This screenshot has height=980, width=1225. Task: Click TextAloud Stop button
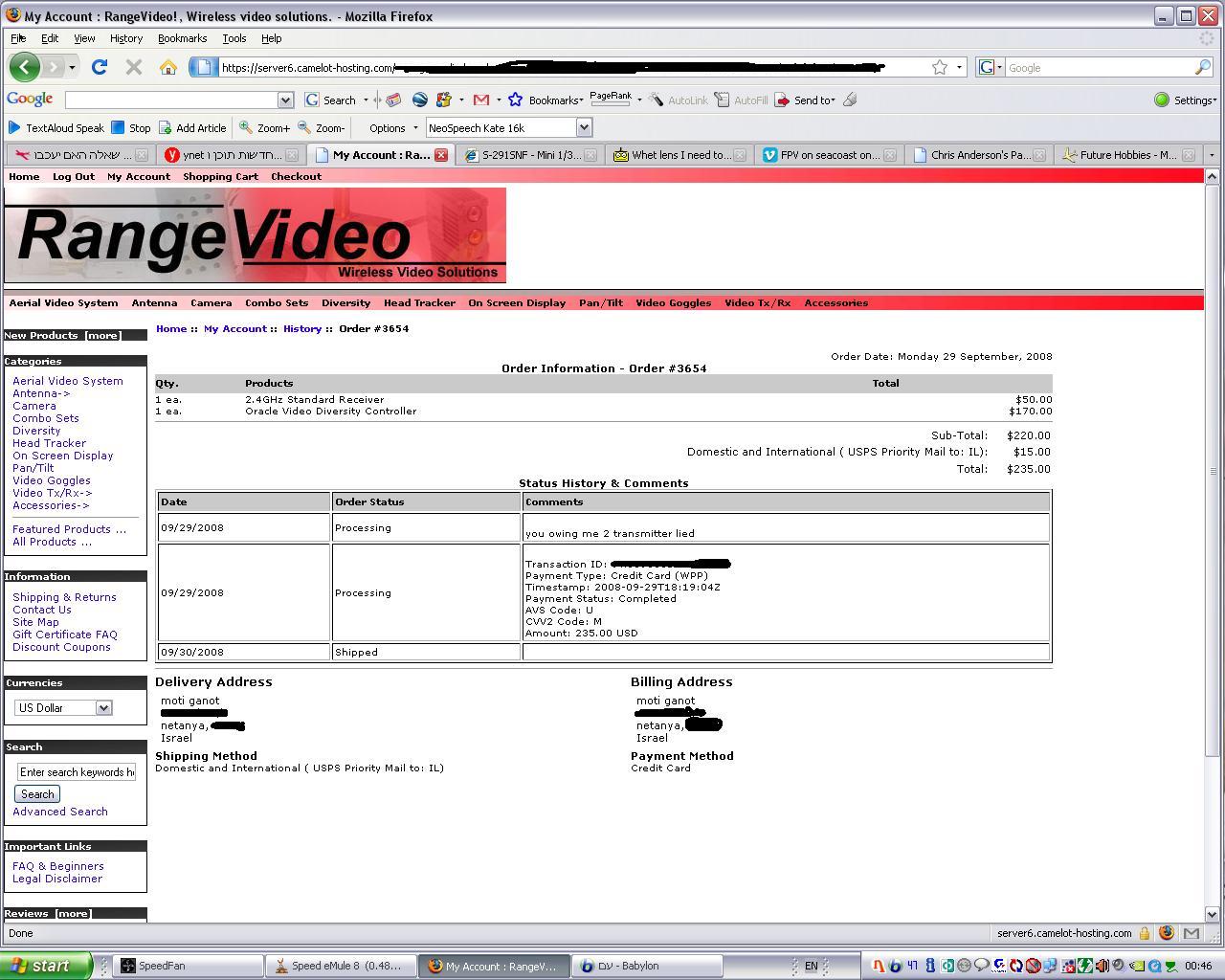click(131, 127)
